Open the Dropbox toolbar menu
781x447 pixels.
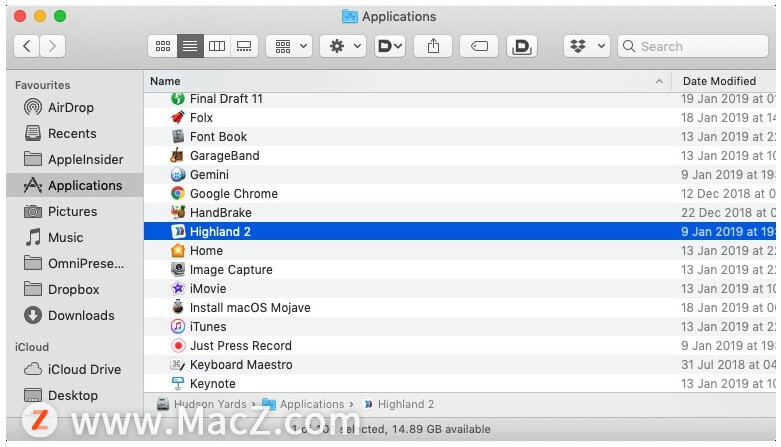pyautogui.click(x=587, y=46)
